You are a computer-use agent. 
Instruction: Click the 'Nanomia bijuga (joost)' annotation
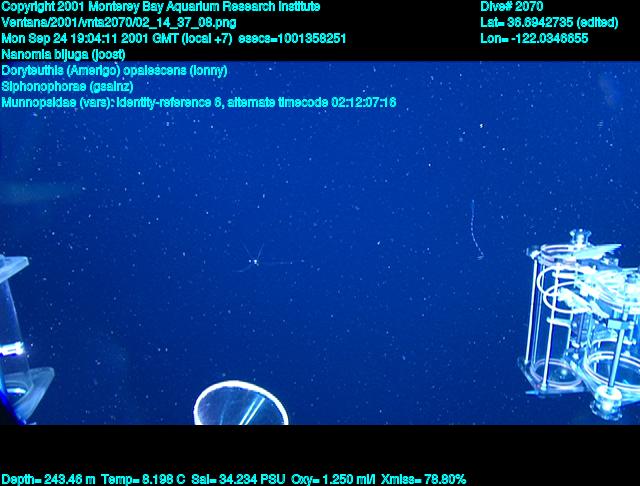coord(63,54)
